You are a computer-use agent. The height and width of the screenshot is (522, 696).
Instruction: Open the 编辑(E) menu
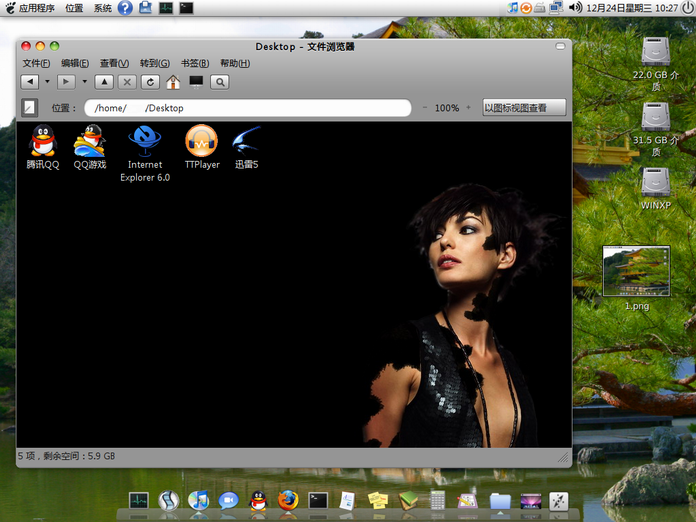click(75, 63)
